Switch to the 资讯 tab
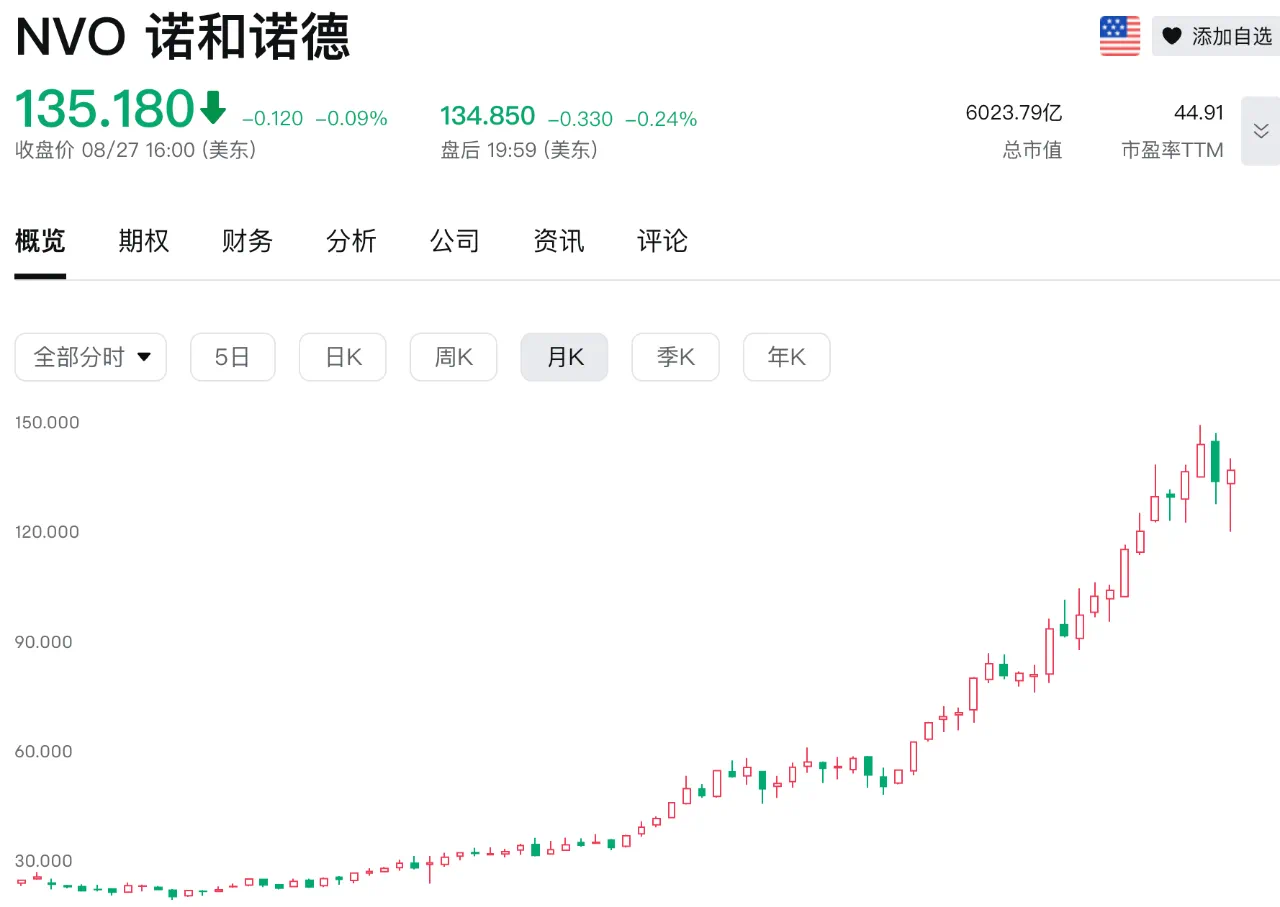 (x=559, y=241)
